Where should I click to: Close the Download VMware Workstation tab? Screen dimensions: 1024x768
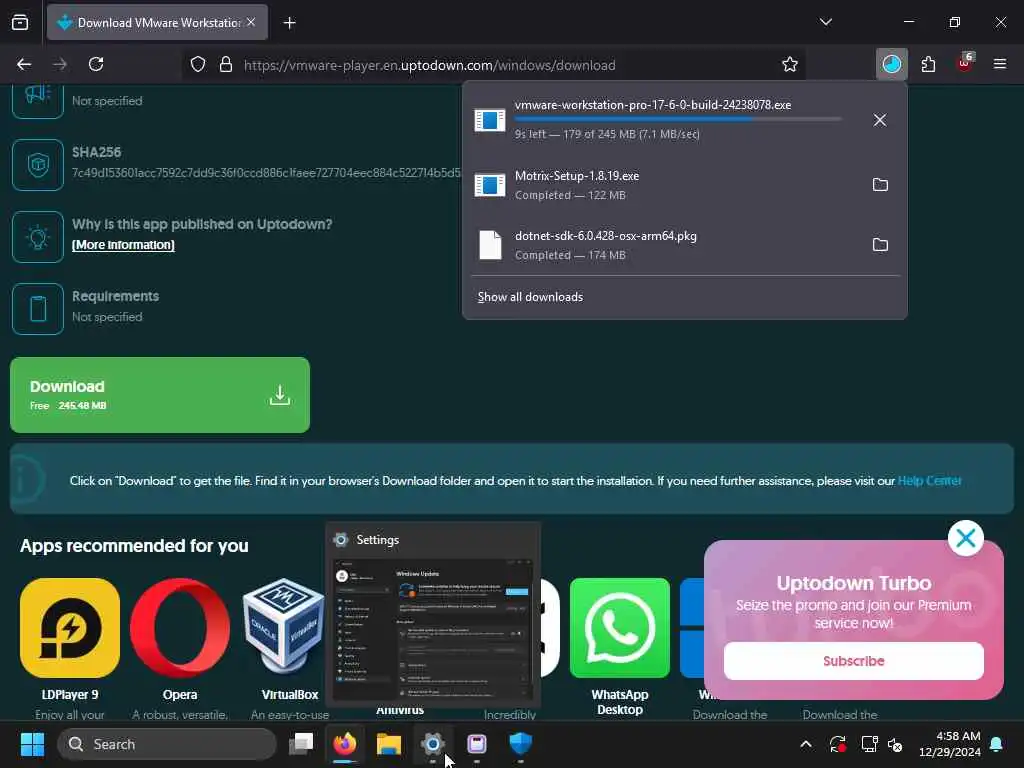click(251, 22)
